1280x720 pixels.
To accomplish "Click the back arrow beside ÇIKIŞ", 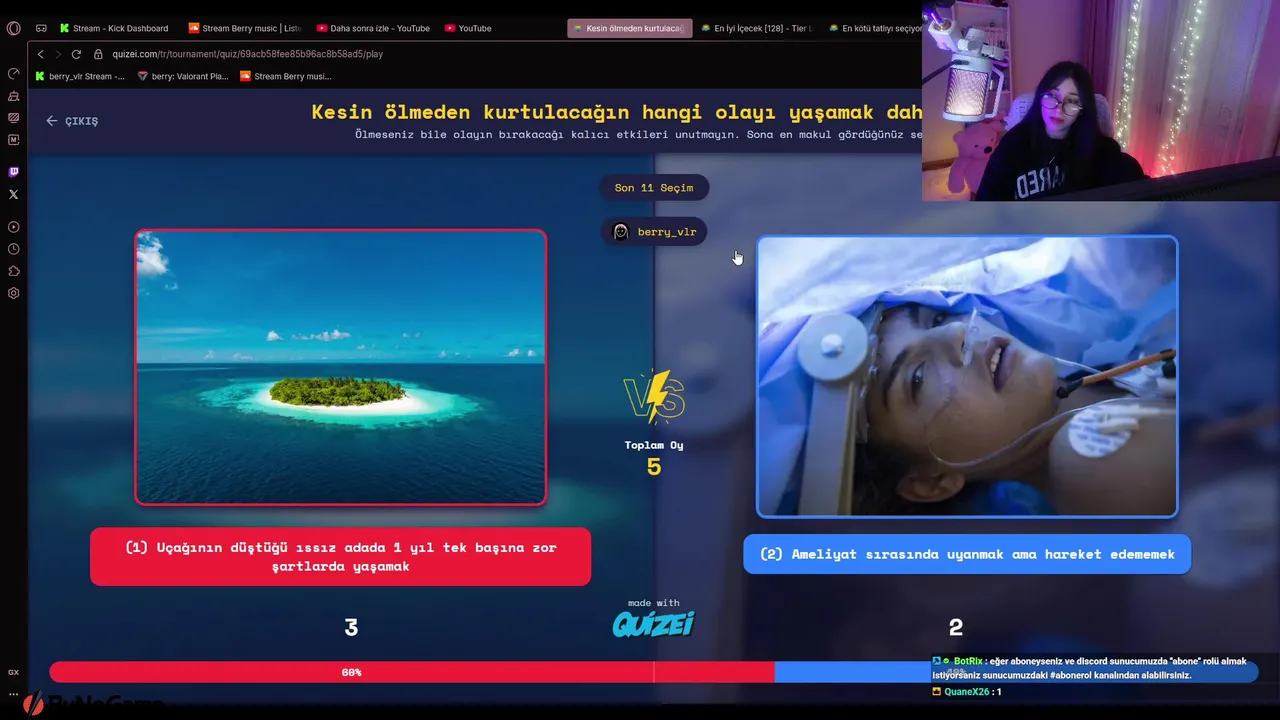I will pyautogui.click(x=51, y=121).
